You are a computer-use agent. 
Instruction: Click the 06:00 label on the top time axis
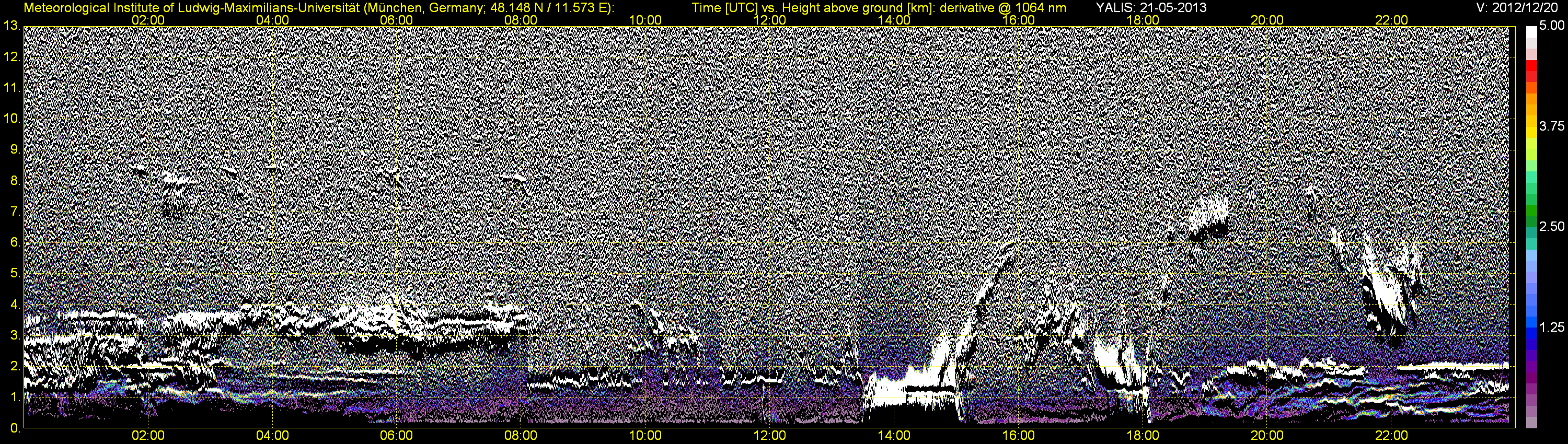[396, 20]
